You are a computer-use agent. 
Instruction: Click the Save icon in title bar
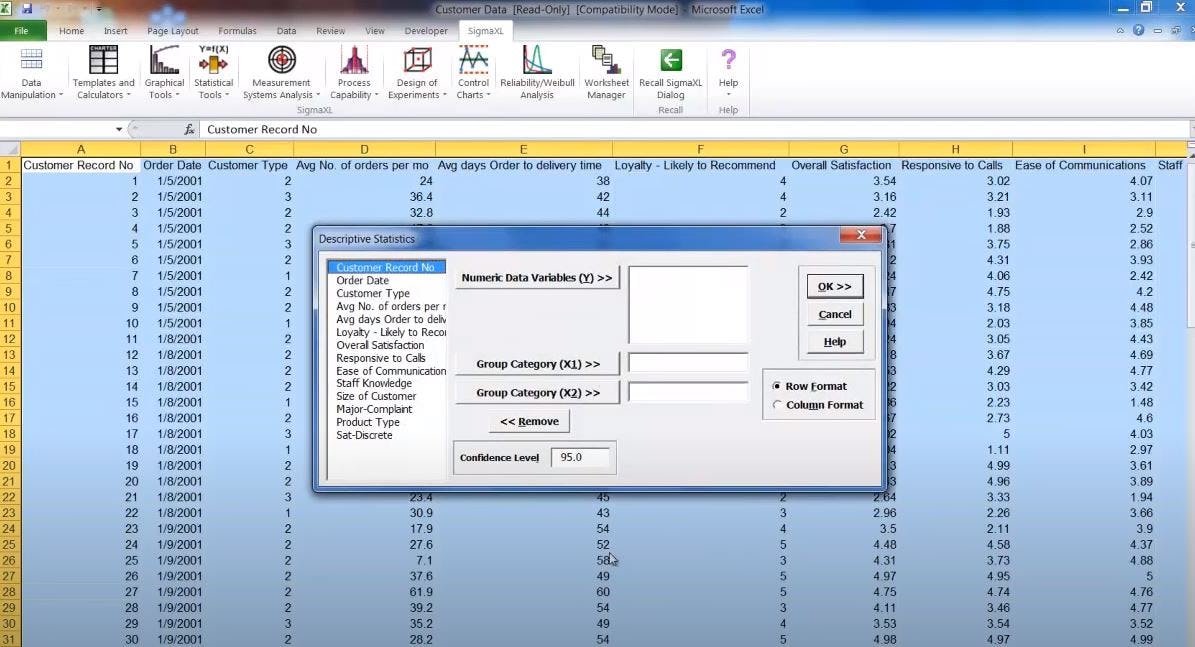tap(27, 9)
